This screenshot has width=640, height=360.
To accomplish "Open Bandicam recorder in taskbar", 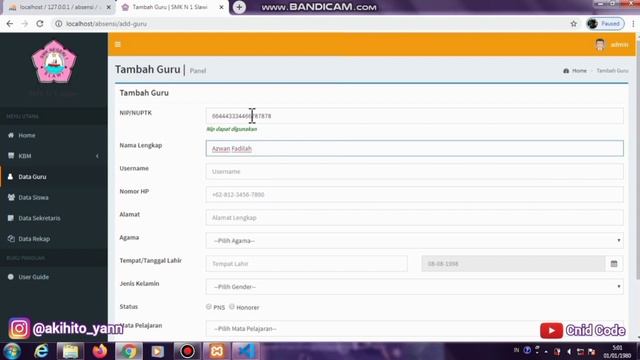I will tap(187, 351).
